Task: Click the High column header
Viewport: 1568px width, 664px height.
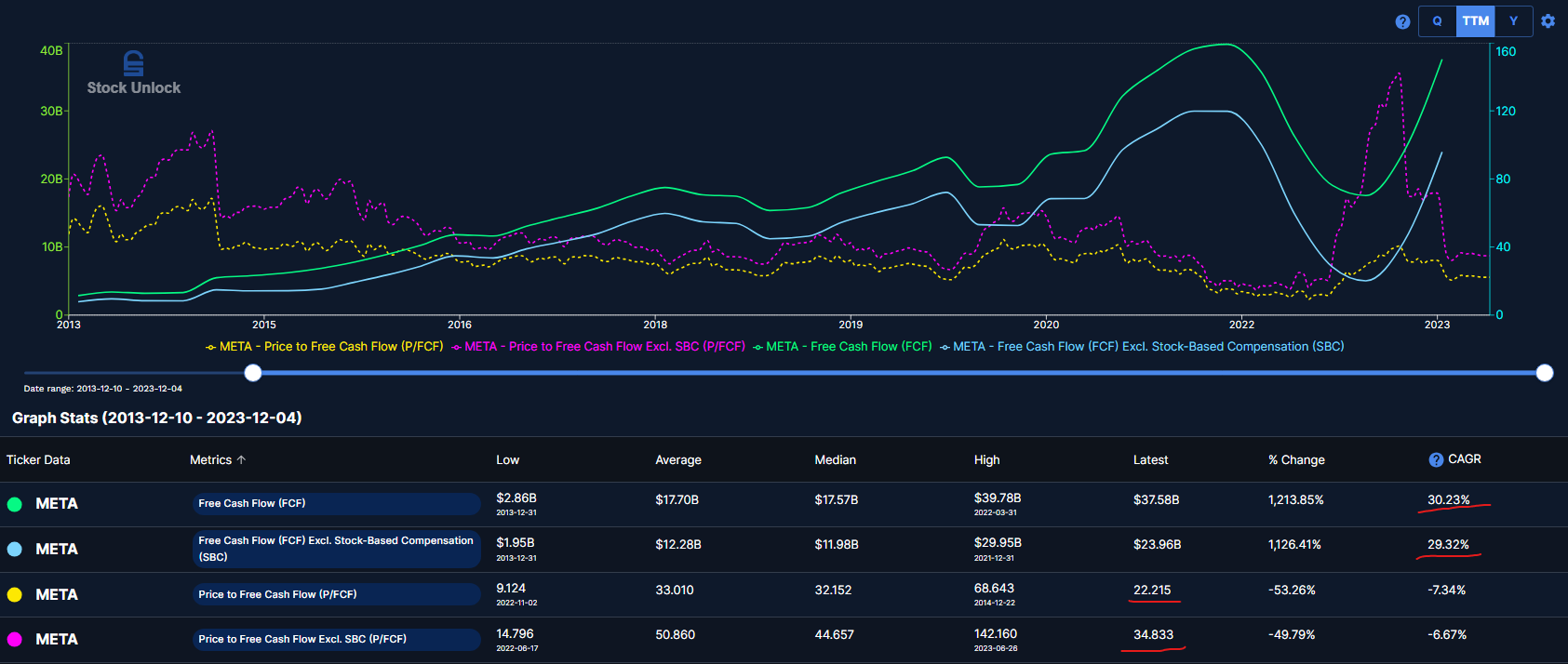Action: [x=987, y=459]
